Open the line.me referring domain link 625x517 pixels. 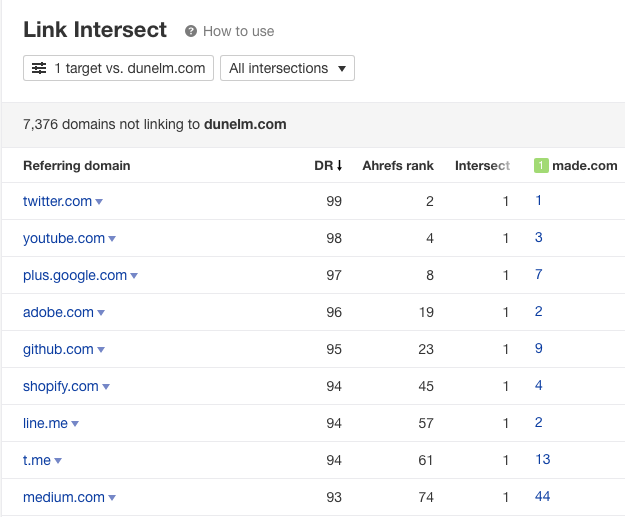(x=45, y=423)
